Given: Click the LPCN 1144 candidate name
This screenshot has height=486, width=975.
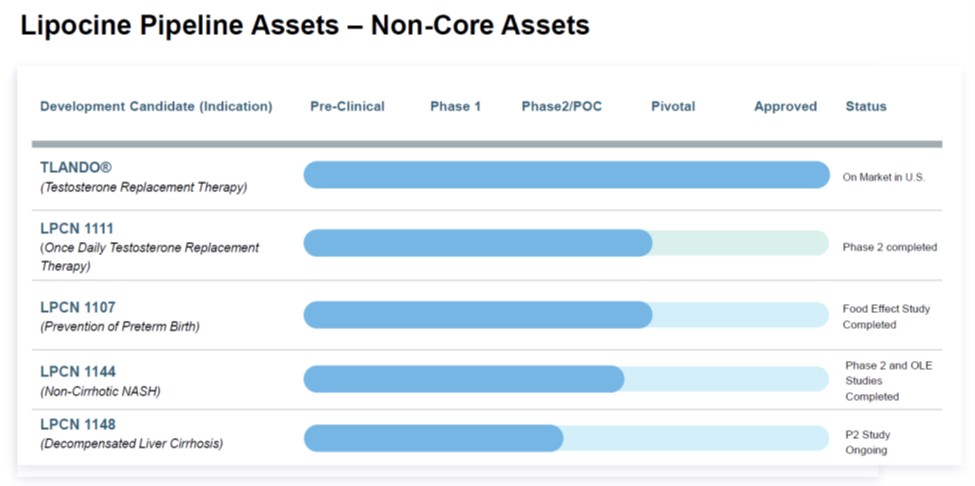Looking at the screenshot, I should click(x=77, y=372).
